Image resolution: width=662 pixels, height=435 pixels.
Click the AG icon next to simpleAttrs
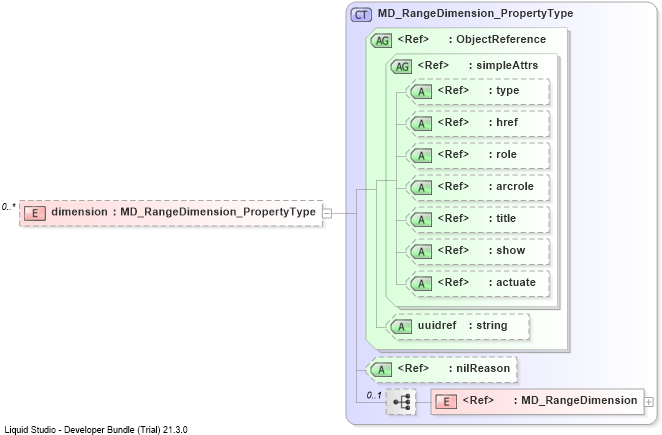coord(401,66)
